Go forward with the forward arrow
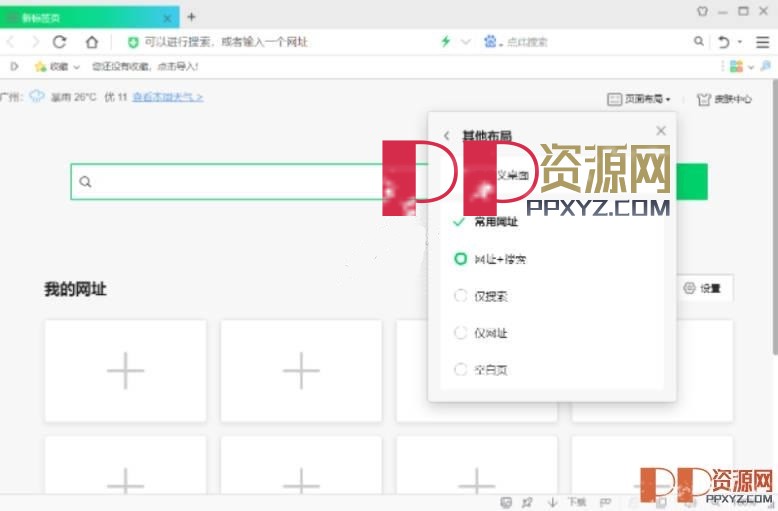This screenshot has width=778, height=511. pos(35,42)
